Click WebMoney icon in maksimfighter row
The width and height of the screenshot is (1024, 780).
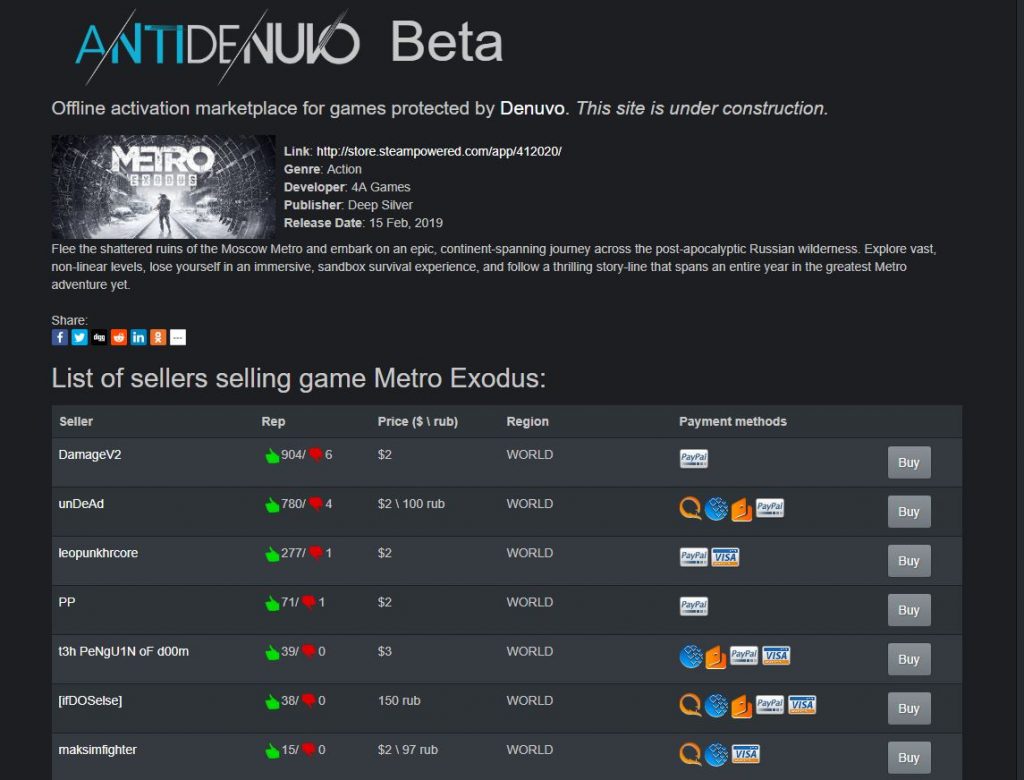click(716, 754)
